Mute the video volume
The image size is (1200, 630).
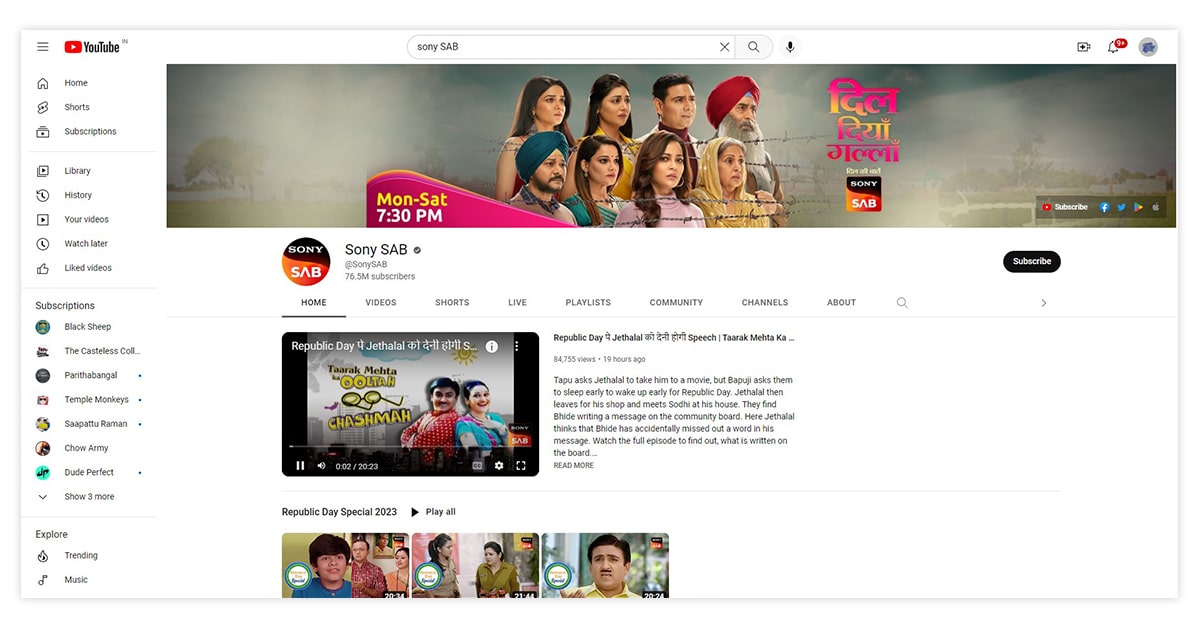321,466
